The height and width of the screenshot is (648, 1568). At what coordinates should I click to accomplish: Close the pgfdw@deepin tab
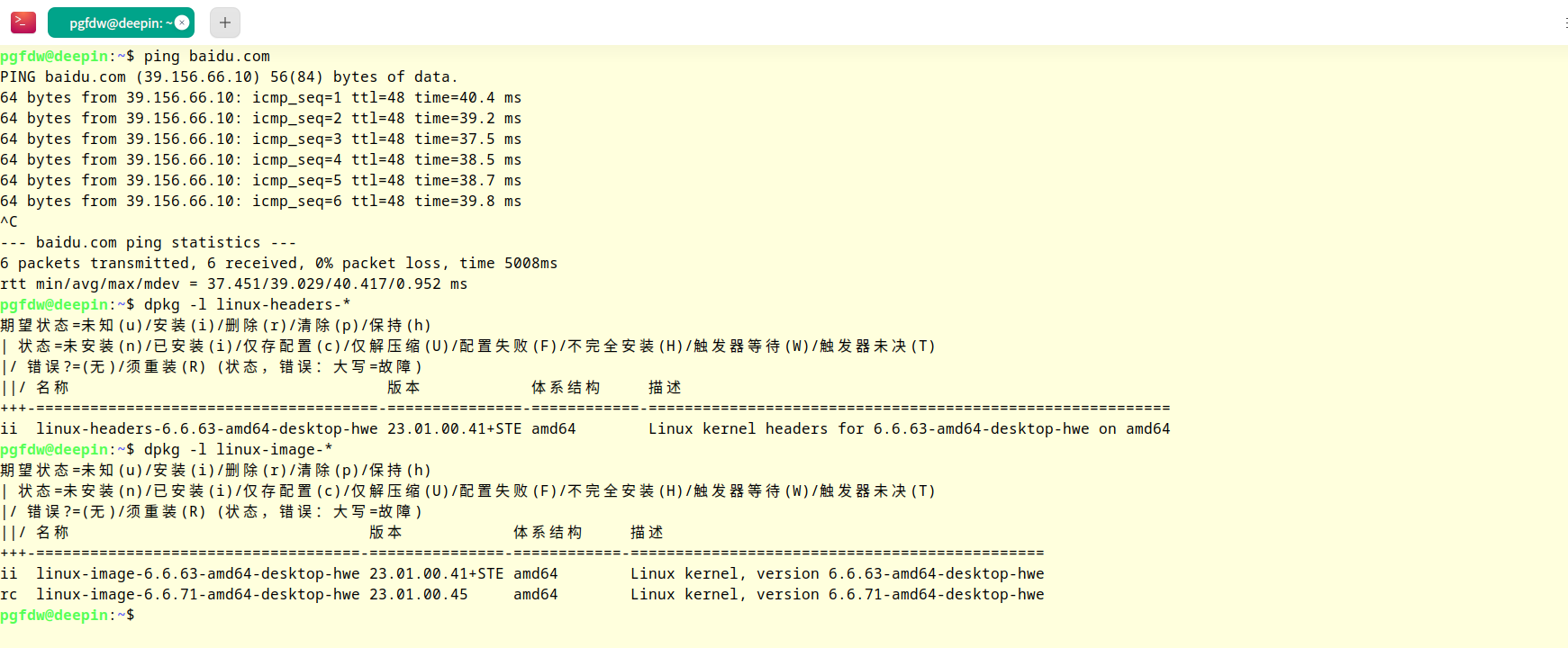pos(182,22)
